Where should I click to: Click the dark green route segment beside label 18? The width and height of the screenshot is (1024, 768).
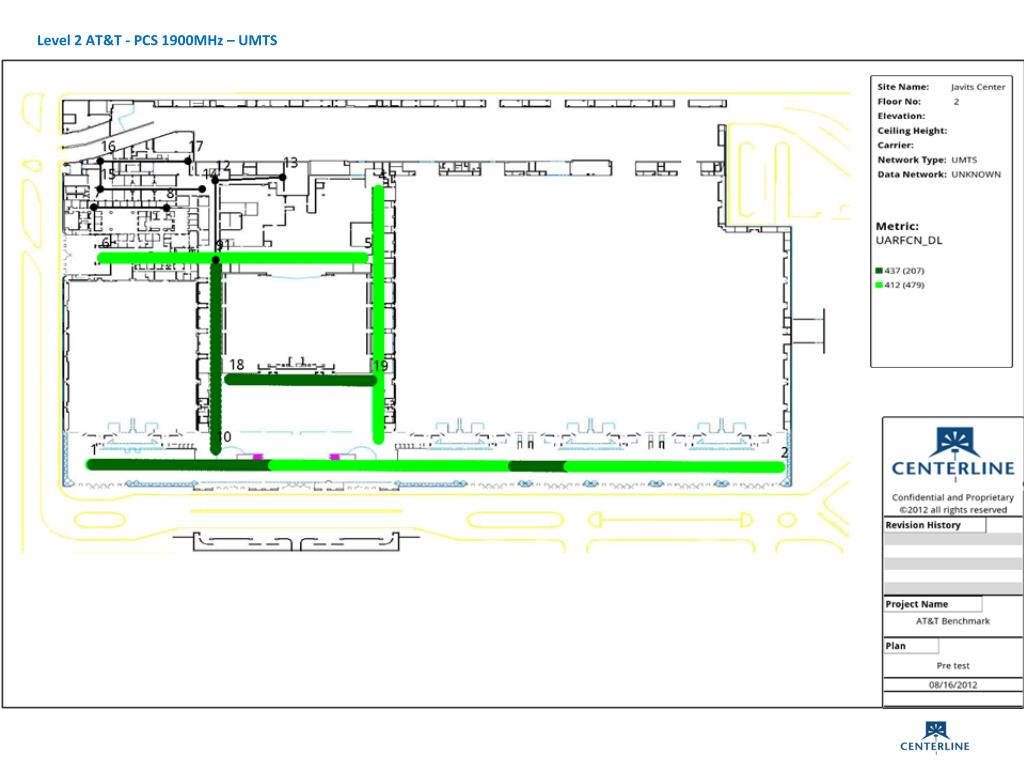pos(300,380)
